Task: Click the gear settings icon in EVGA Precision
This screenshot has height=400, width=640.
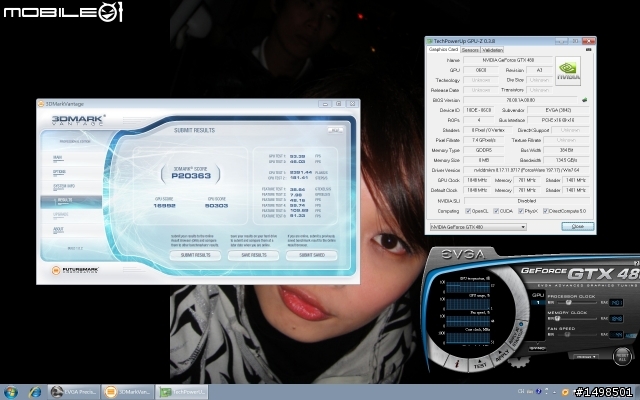Action: [x=519, y=361]
